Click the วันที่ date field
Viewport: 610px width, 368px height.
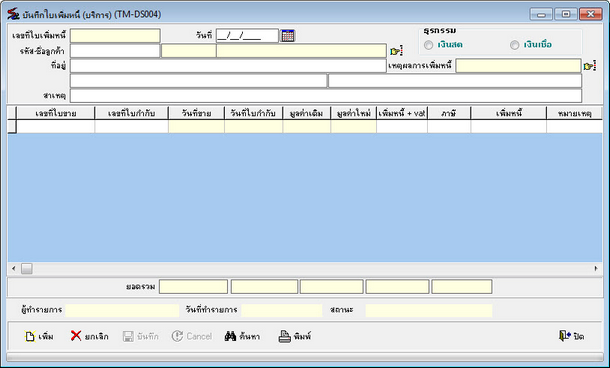[x=247, y=35]
